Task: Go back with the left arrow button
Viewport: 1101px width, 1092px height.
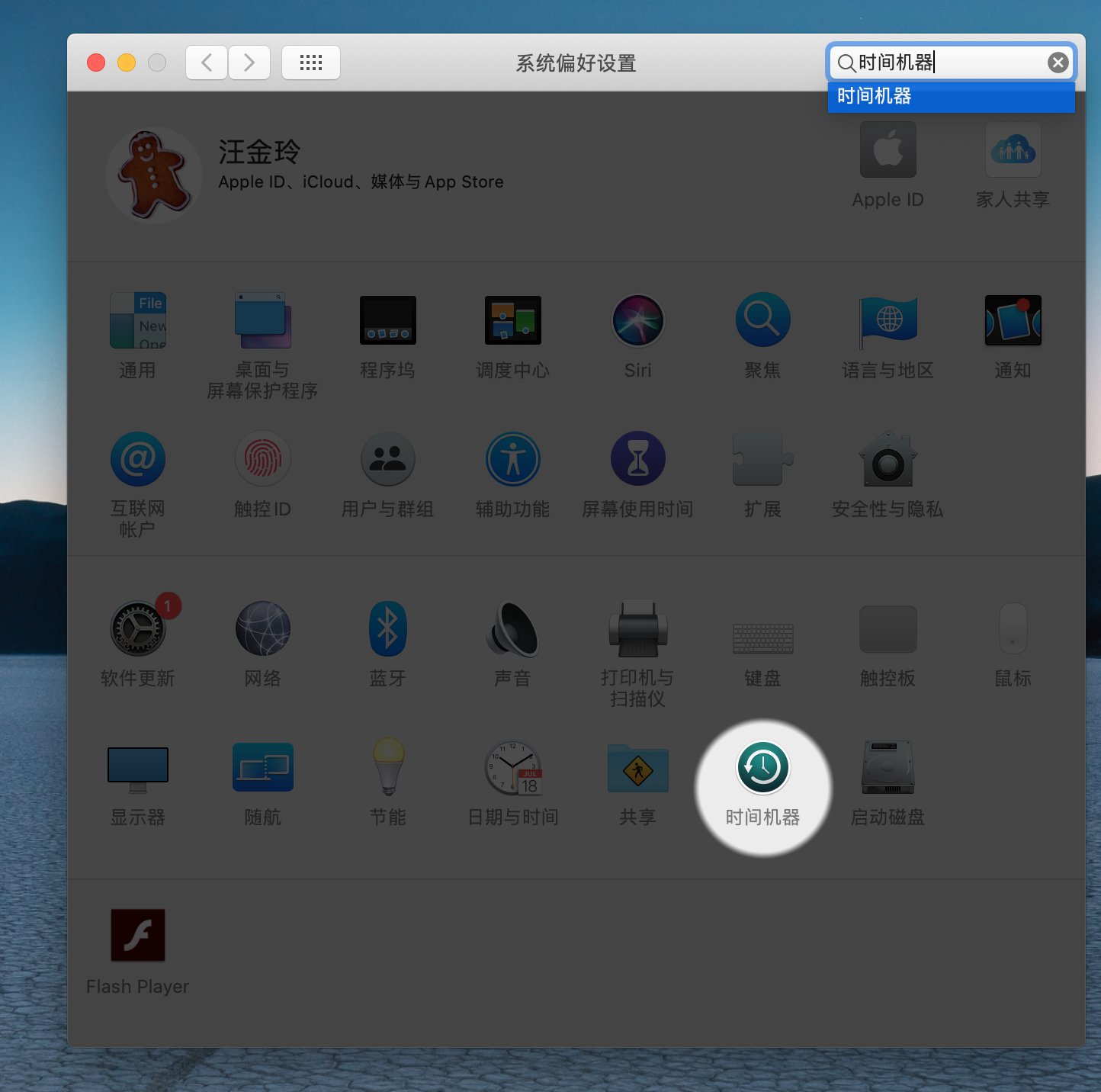Action: [x=207, y=63]
